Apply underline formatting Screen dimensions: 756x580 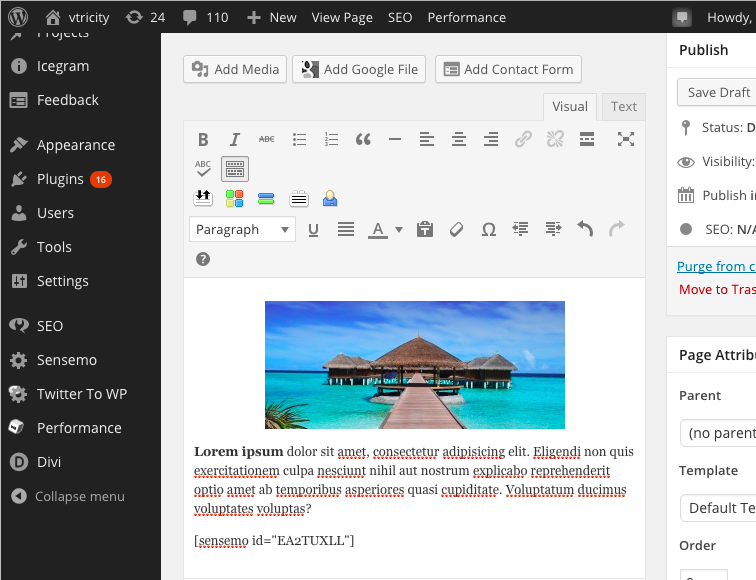coord(313,229)
